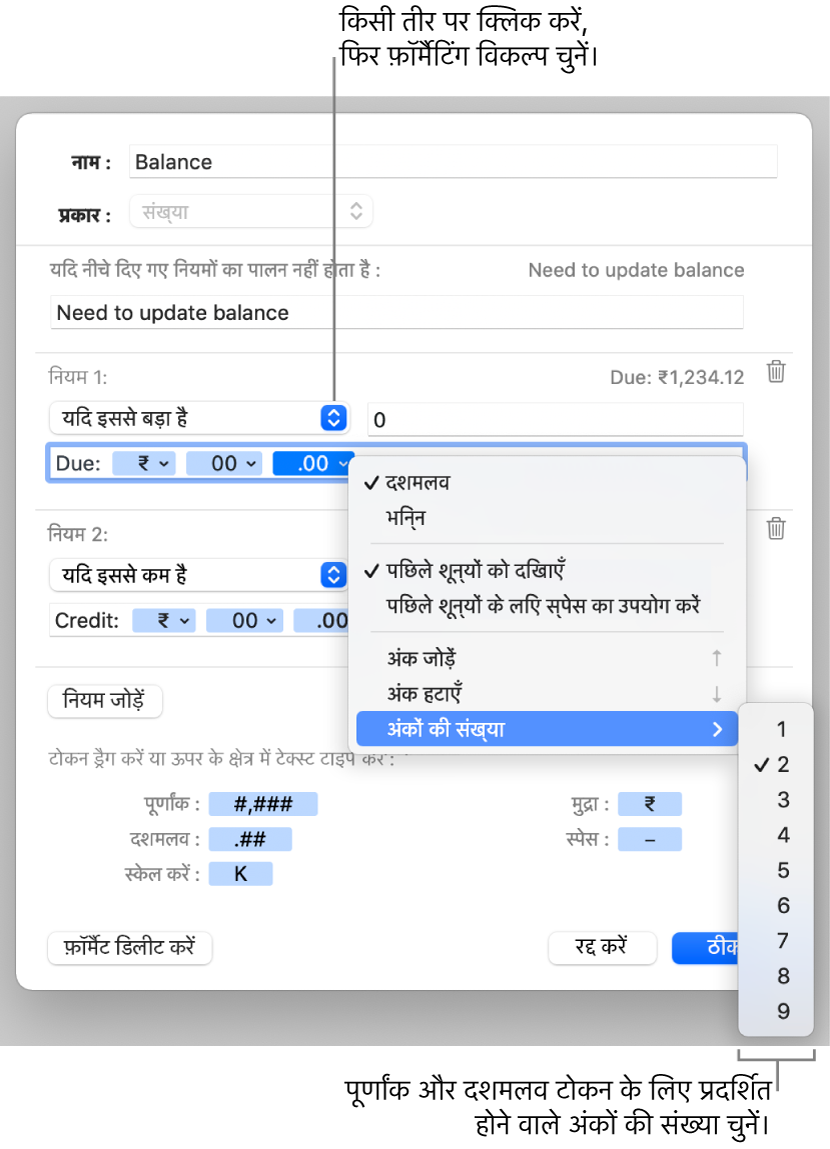Open the 'यदि इससे कम है' condition popup
The image size is (830, 1149).
pos(199,575)
